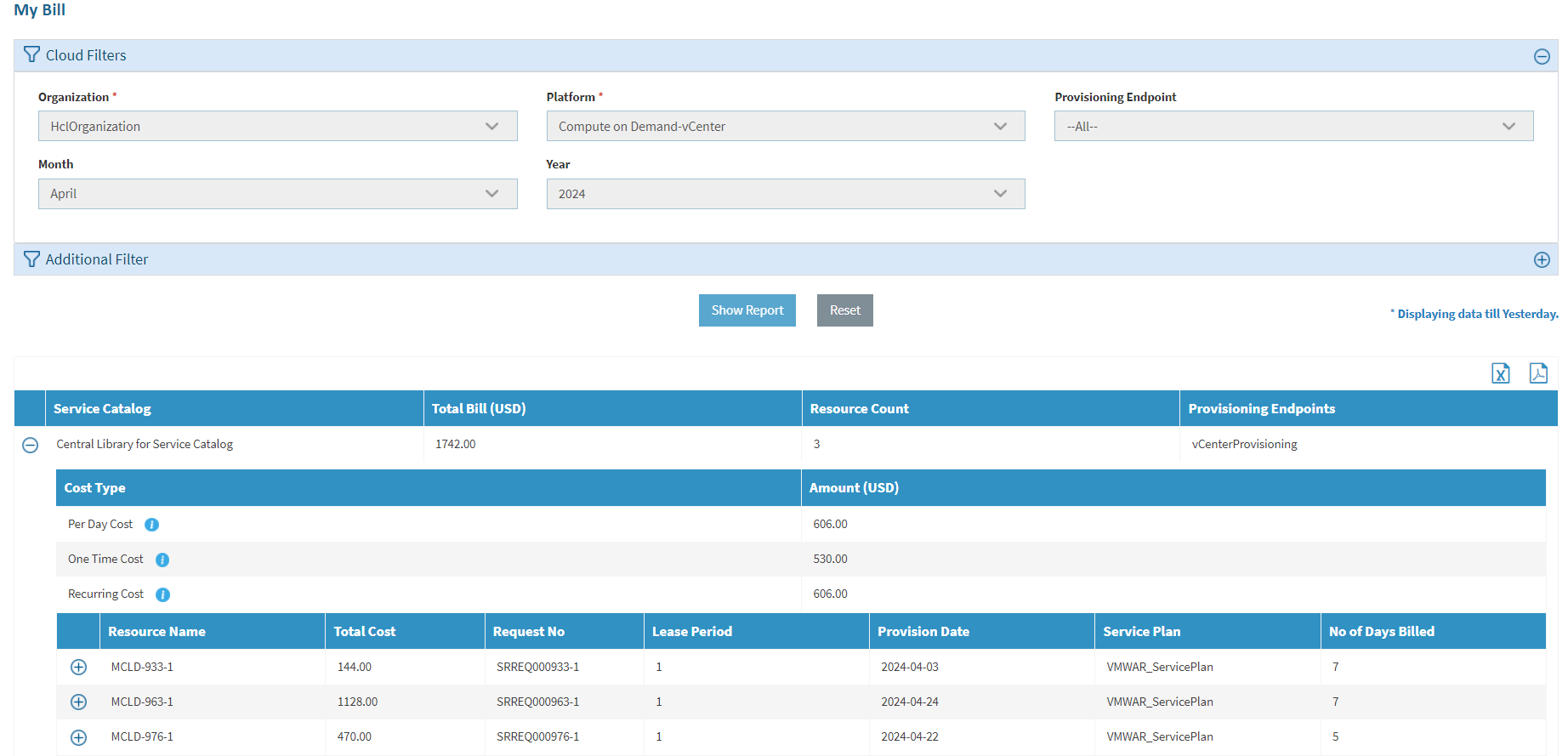The image size is (1568, 756).
Task: Select request number SRREQ000933-1
Action: (x=537, y=668)
